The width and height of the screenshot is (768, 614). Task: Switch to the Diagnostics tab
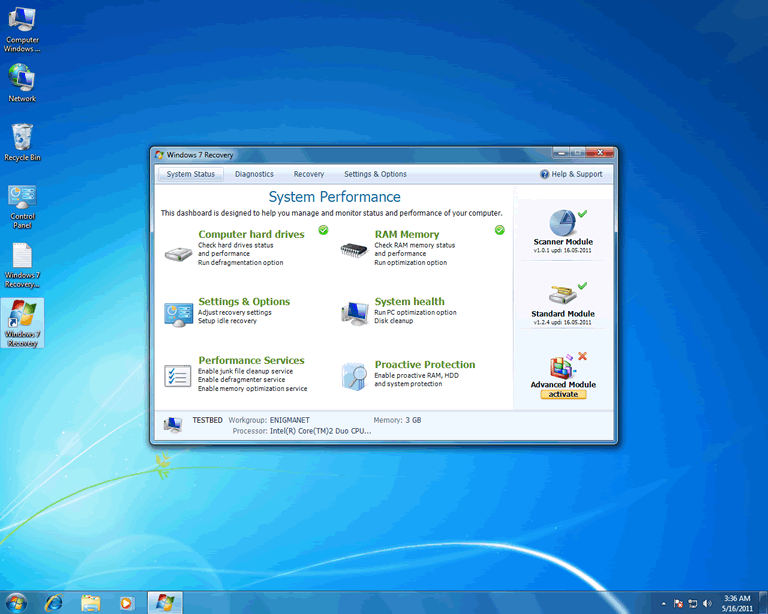(254, 174)
